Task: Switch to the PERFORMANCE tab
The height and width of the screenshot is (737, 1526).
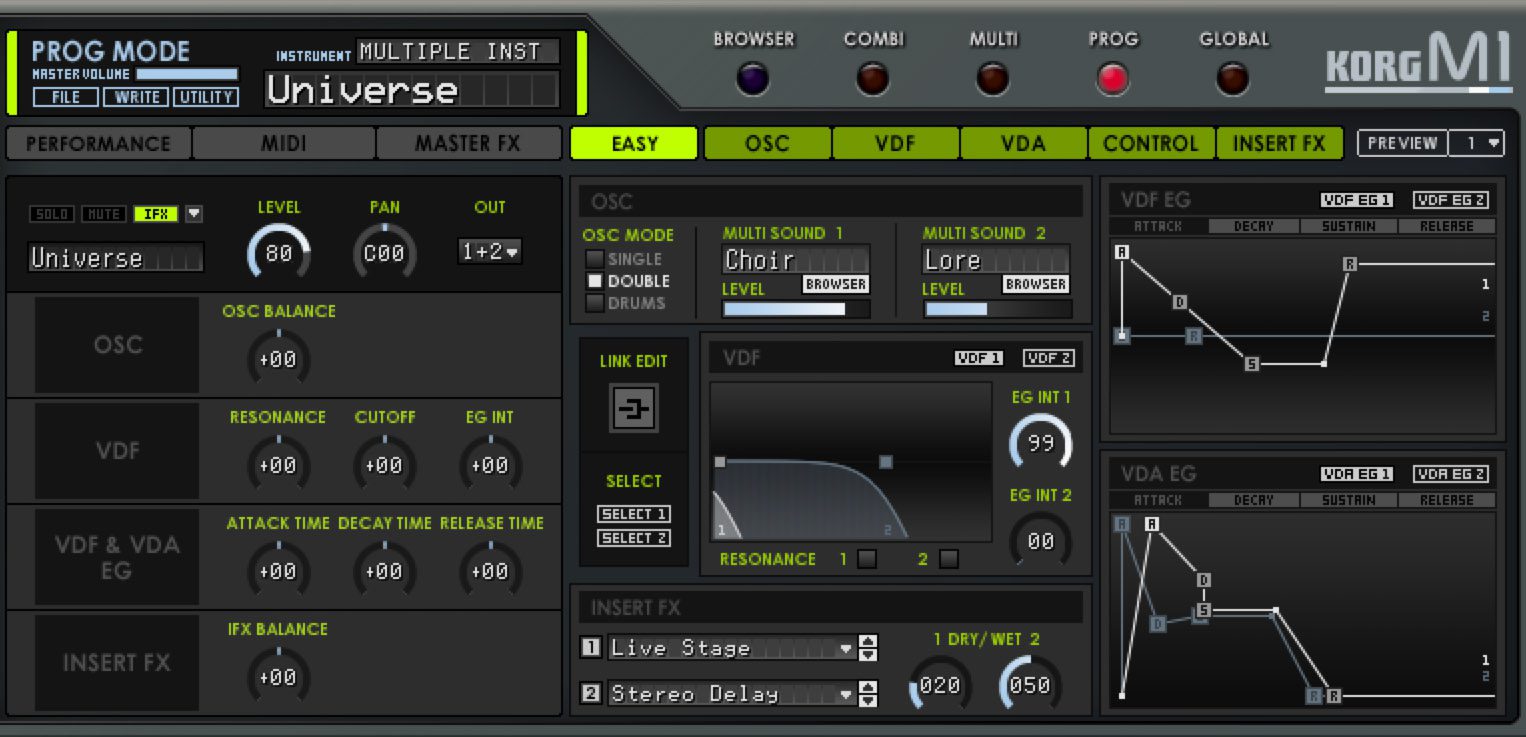Action: [x=98, y=143]
